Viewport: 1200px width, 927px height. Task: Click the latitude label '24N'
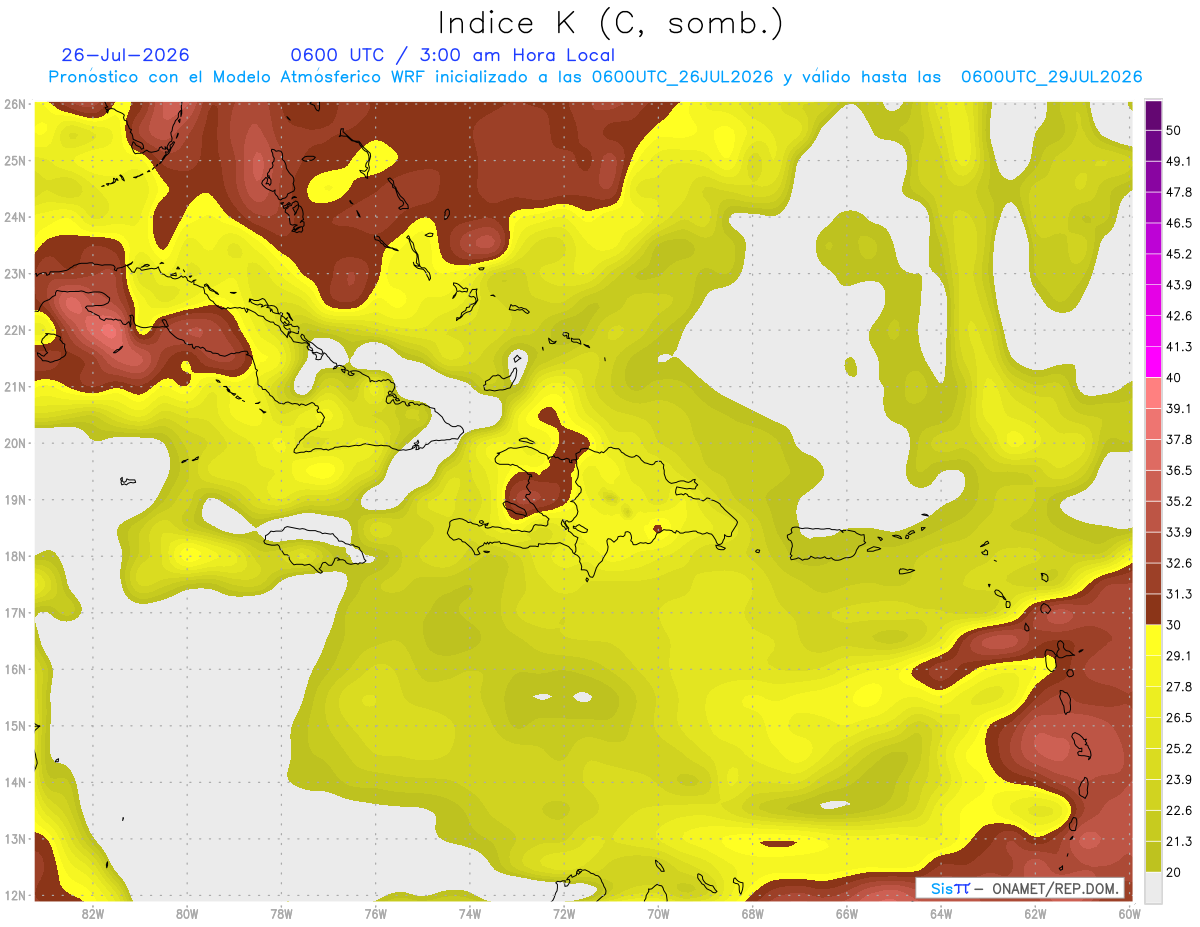(x=15, y=217)
